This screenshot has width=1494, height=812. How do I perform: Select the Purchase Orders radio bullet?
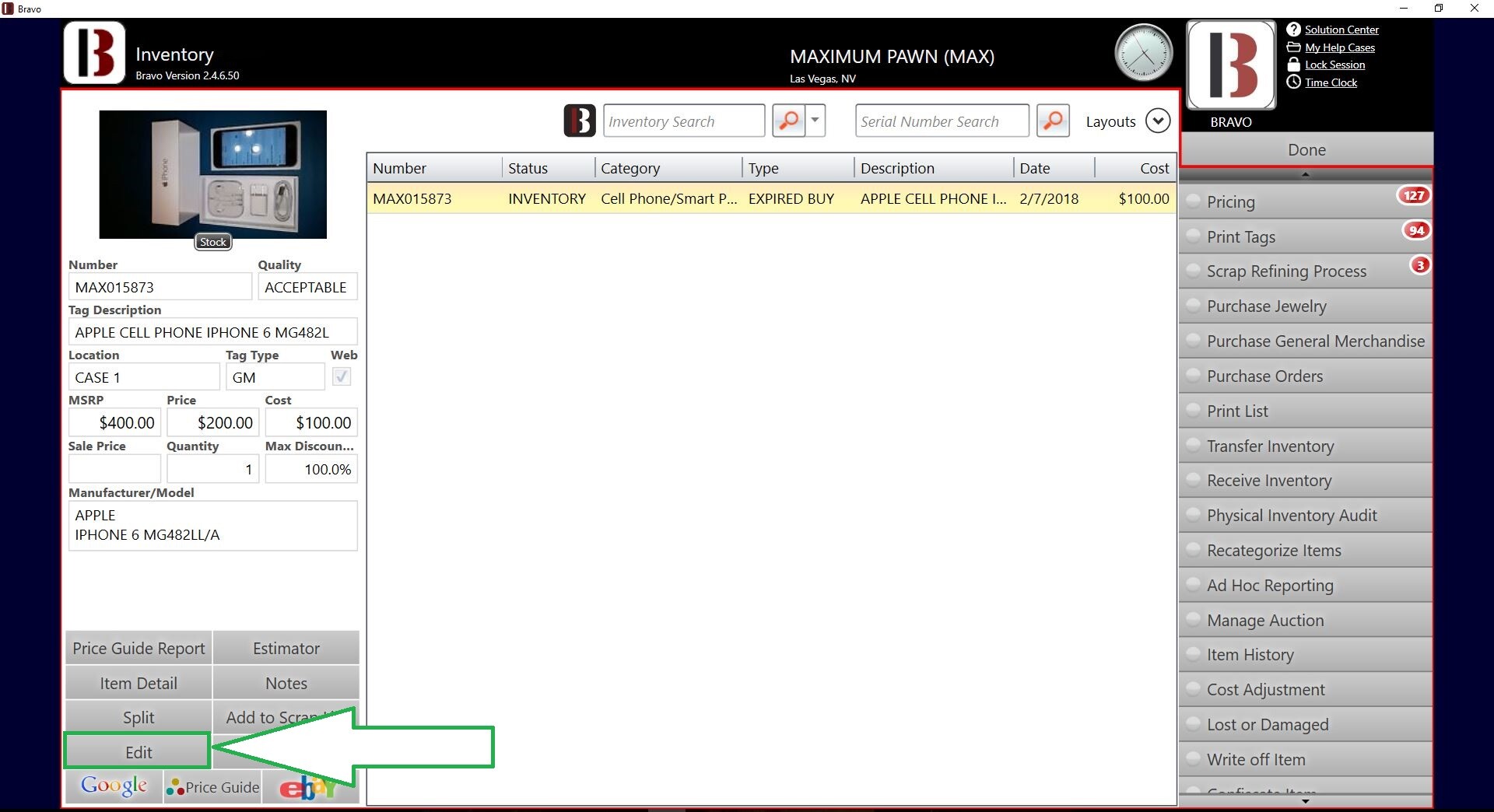1192,376
